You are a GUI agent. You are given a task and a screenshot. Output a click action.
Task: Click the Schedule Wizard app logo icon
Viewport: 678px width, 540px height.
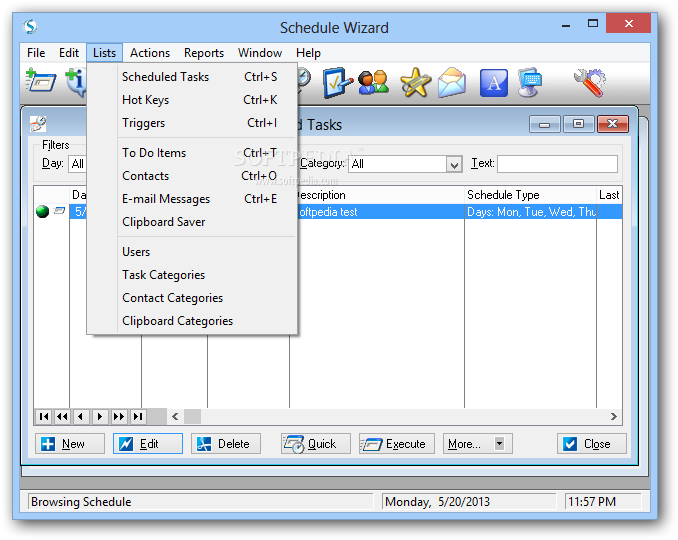[30, 27]
